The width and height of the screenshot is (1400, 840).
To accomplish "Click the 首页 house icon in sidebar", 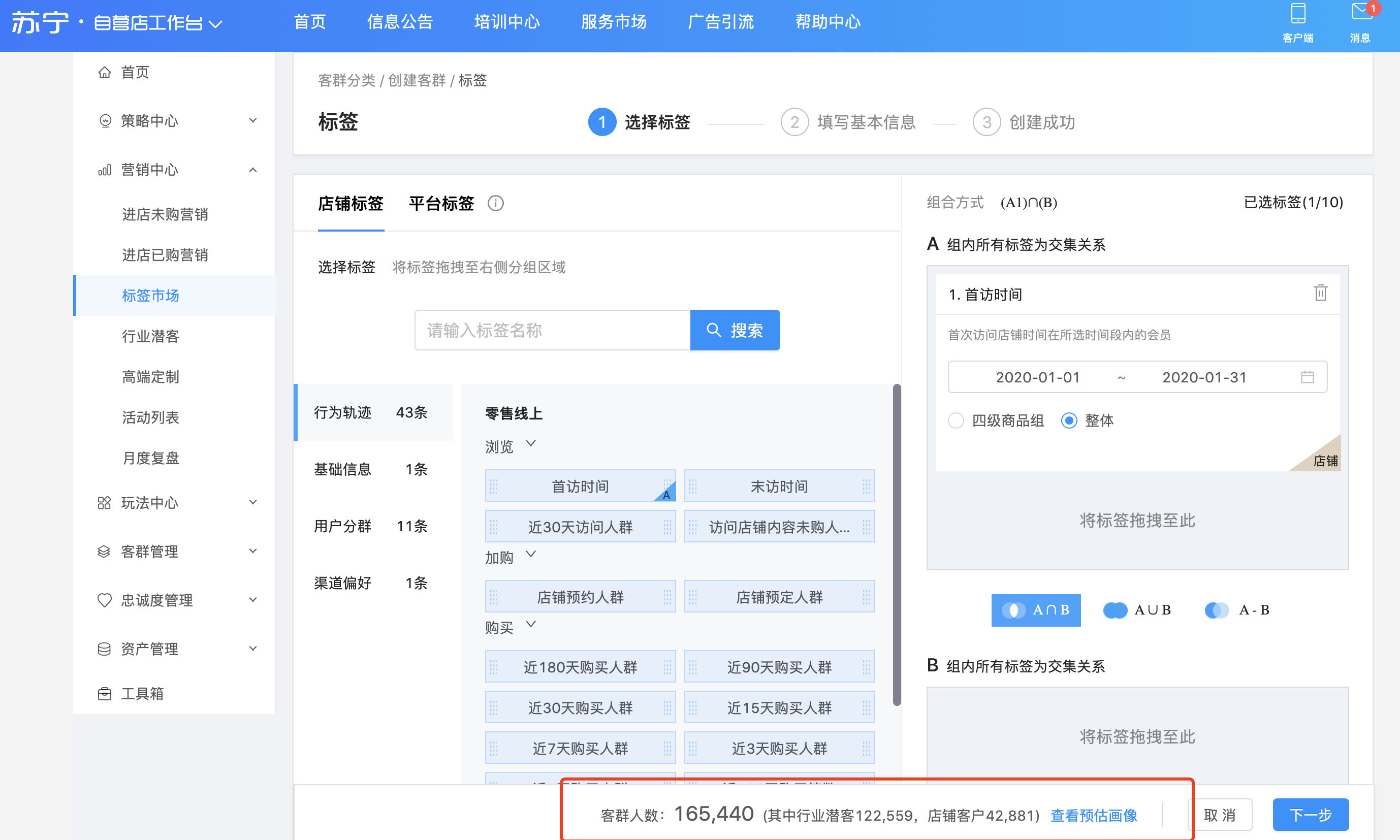I will point(104,73).
